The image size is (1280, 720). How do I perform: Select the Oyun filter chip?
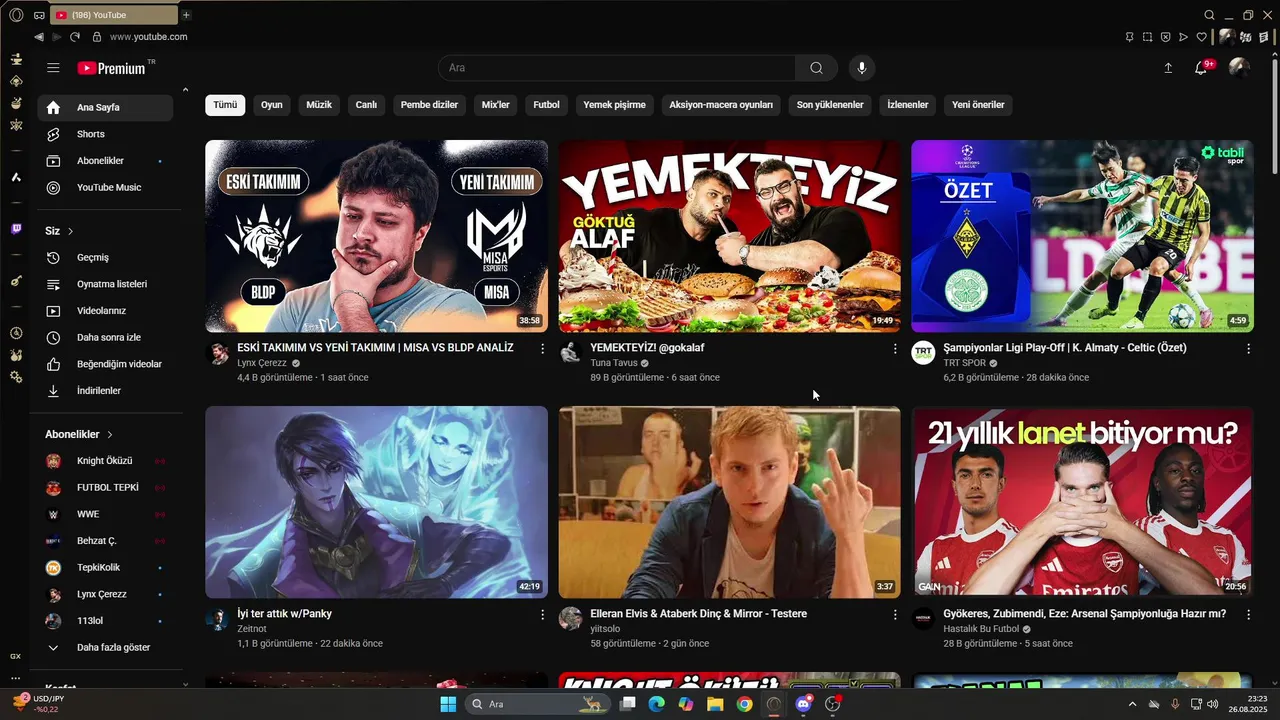(x=272, y=105)
